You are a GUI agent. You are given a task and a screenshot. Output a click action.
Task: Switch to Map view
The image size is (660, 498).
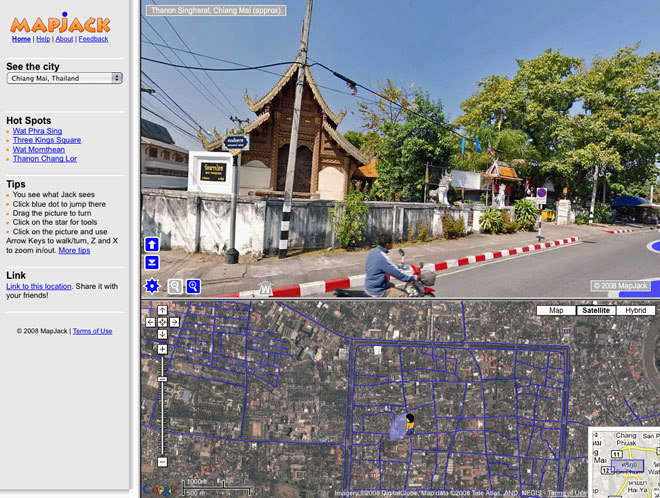coord(556,311)
